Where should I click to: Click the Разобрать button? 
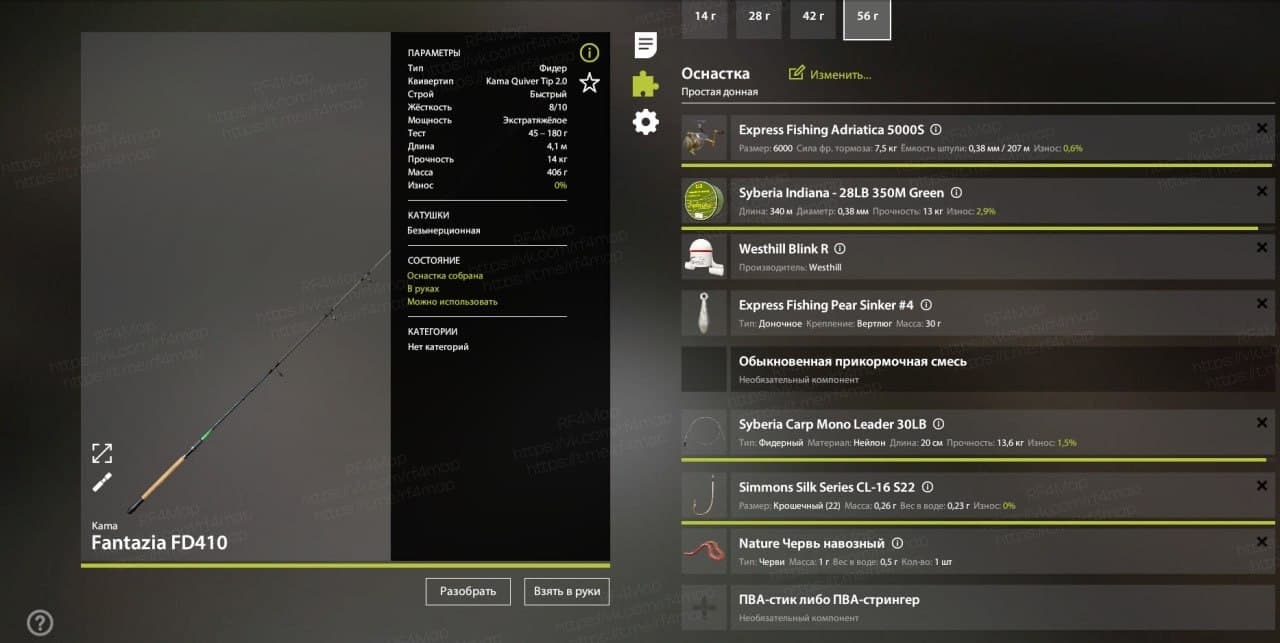[x=468, y=591]
